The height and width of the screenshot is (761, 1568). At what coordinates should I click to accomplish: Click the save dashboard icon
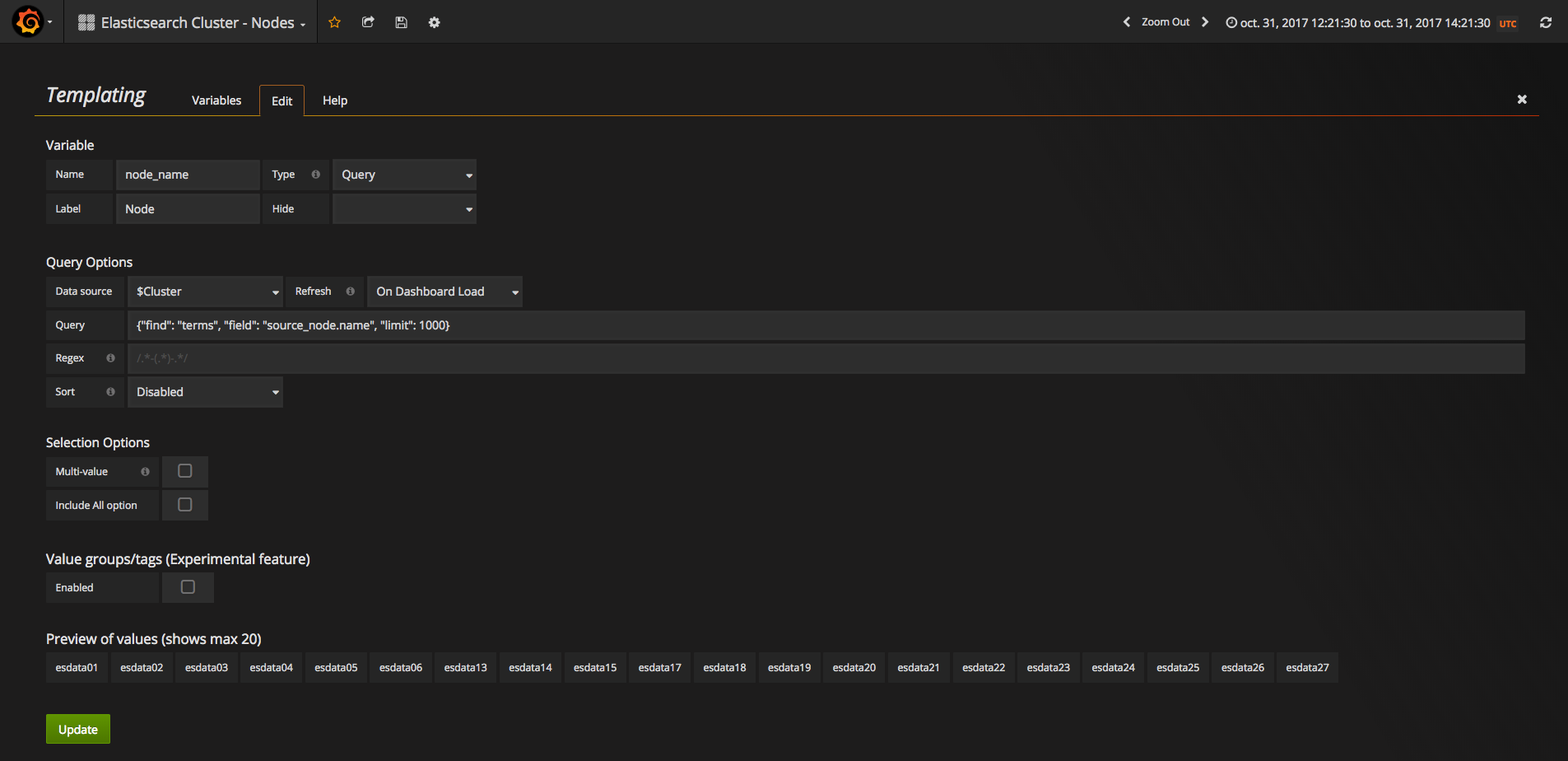click(x=401, y=22)
